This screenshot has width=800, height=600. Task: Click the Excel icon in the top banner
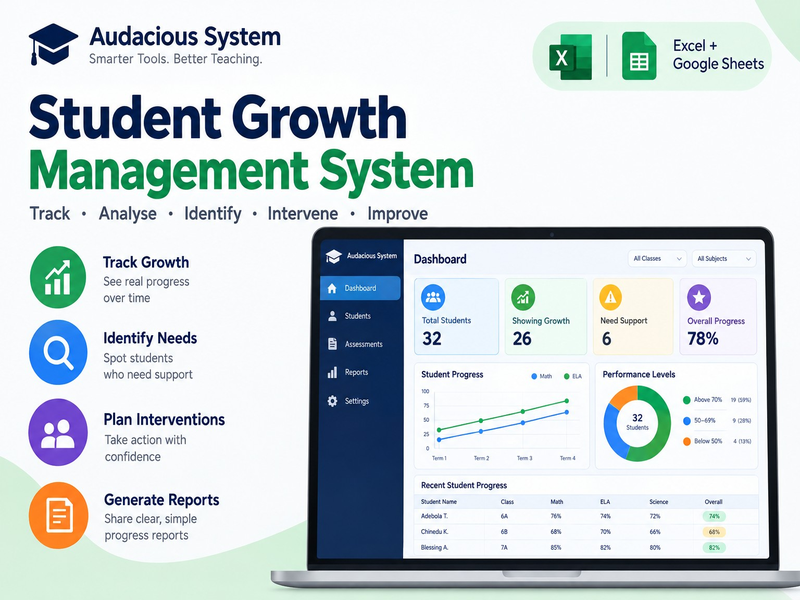pos(570,56)
